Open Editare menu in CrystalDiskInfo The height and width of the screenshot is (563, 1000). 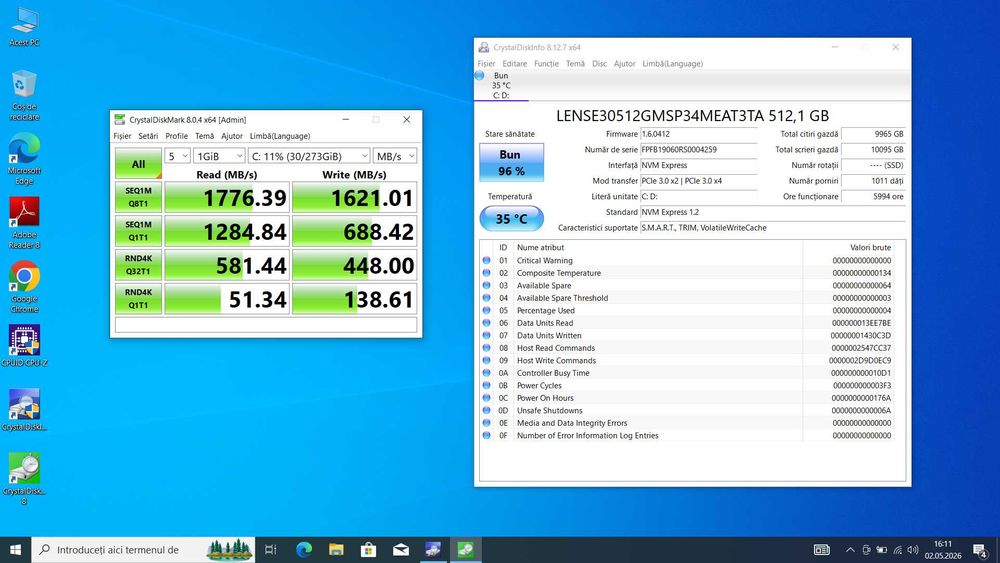(x=515, y=64)
